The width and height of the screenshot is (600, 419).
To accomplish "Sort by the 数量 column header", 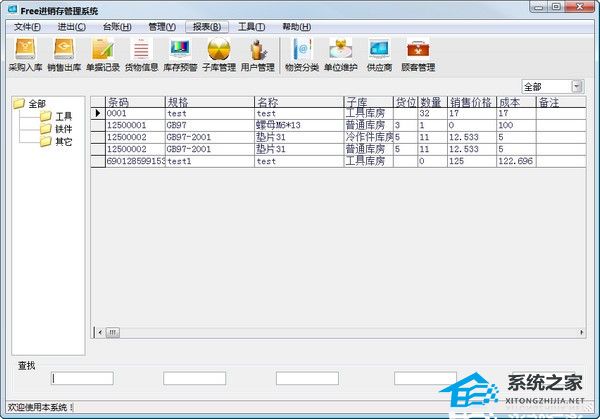I will click(432, 102).
